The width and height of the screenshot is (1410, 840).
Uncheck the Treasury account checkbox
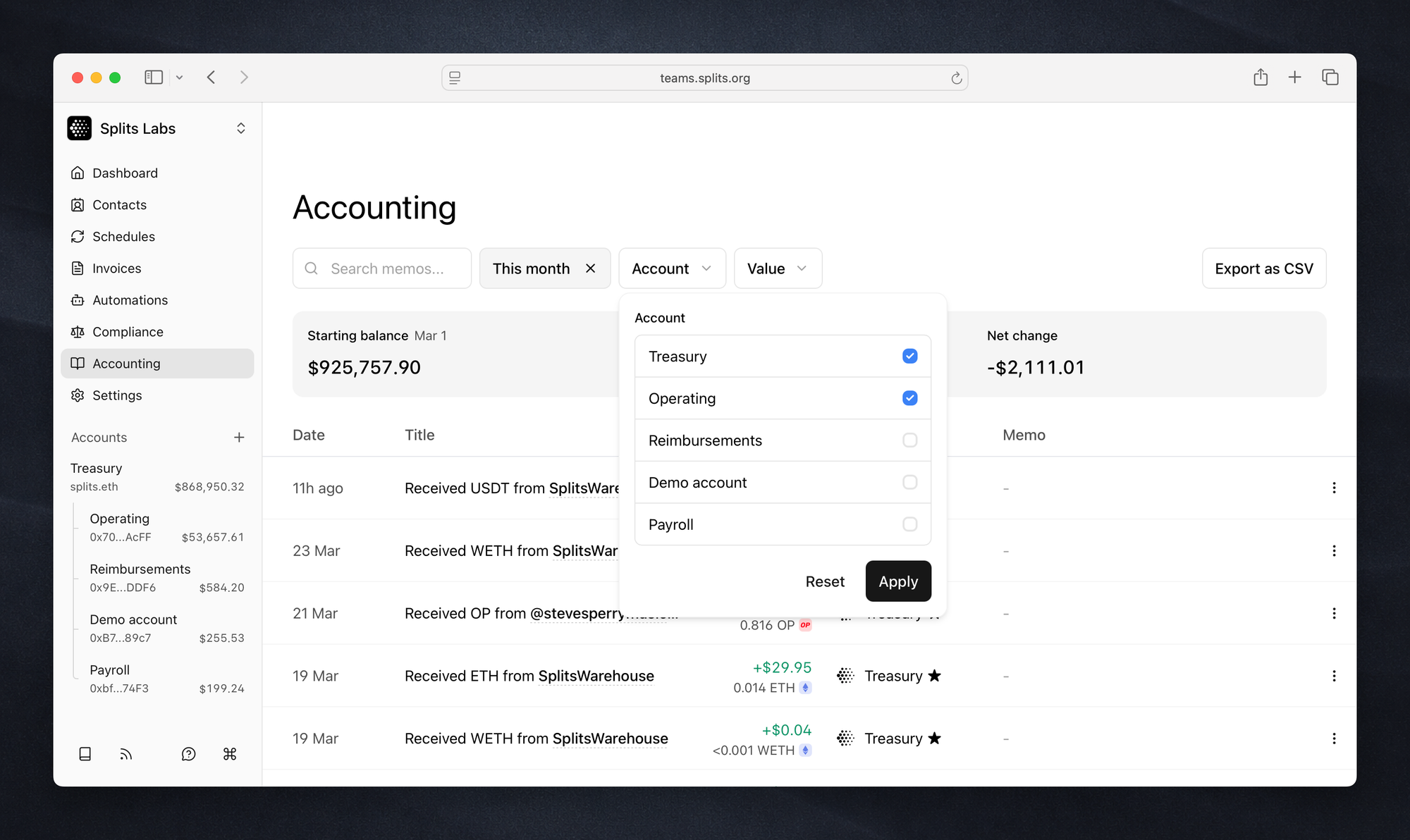click(x=909, y=357)
